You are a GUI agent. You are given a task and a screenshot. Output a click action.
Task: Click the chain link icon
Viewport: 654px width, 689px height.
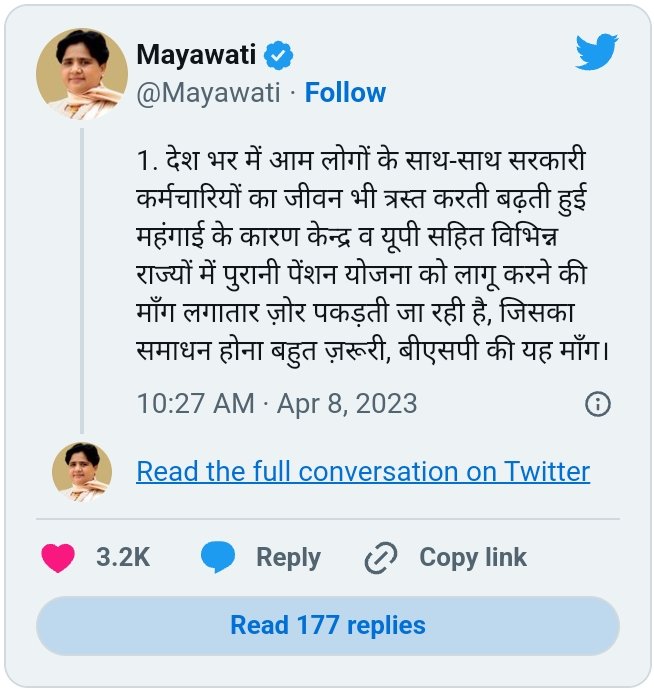[x=381, y=558]
